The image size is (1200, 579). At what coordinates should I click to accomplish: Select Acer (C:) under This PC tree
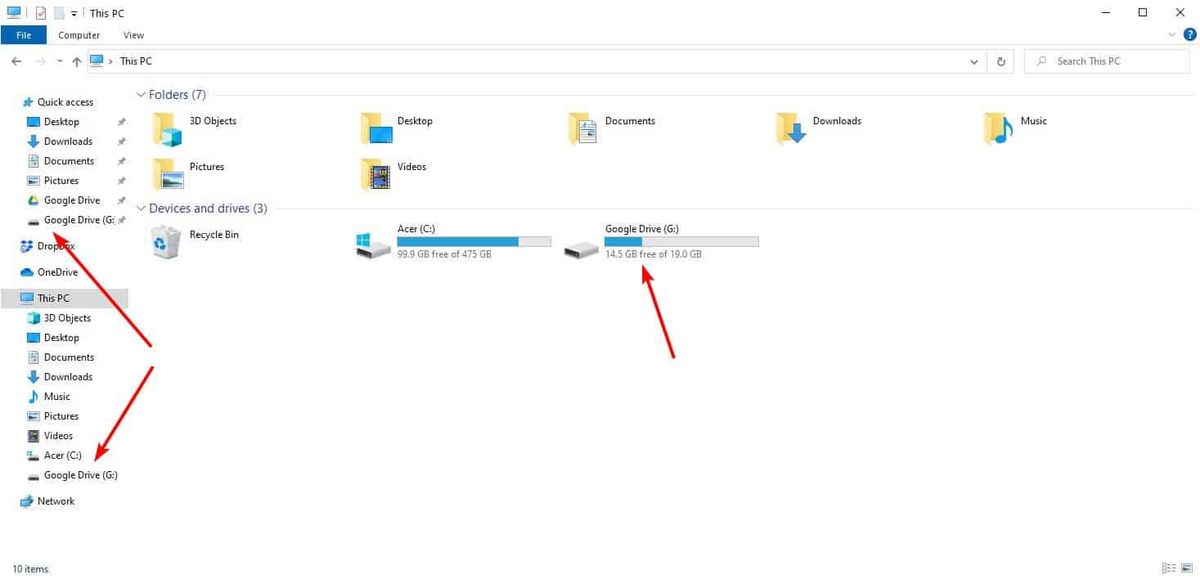(x=62, y=456)
